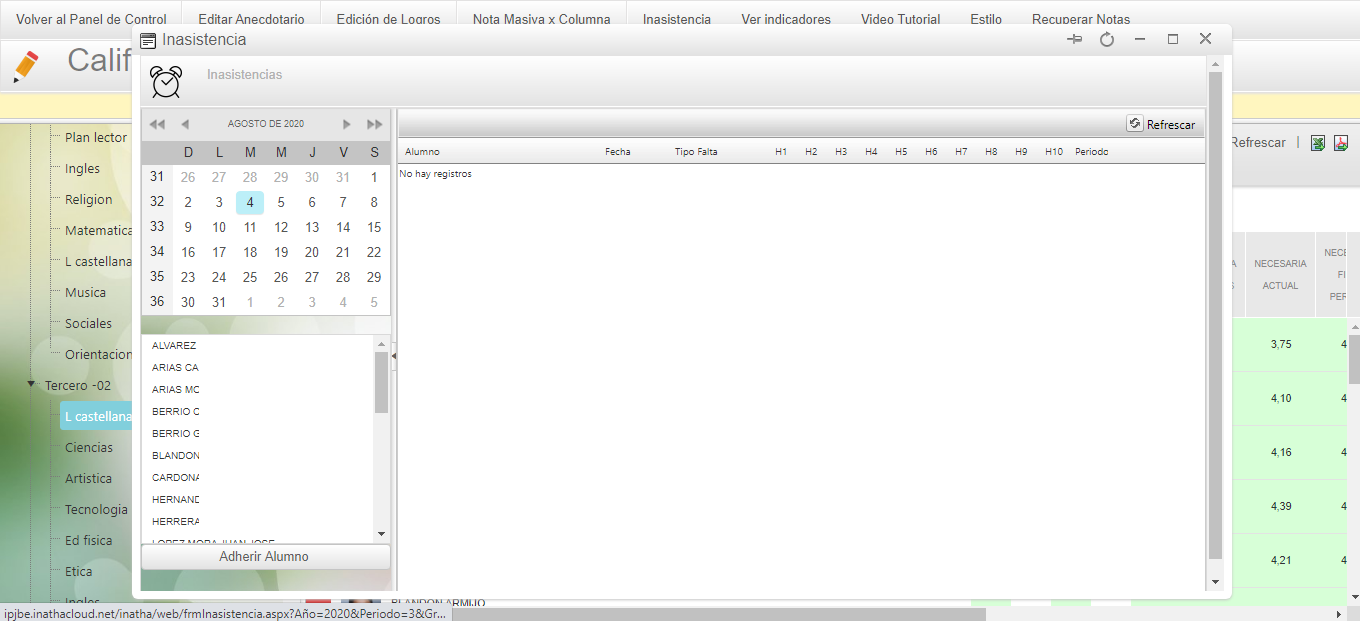
Task: Advance calendar to next month
Action: click(x=347, y=124)
